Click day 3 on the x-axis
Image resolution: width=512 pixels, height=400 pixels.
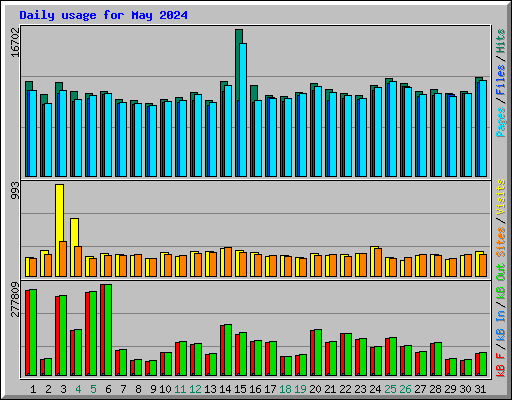63,389
